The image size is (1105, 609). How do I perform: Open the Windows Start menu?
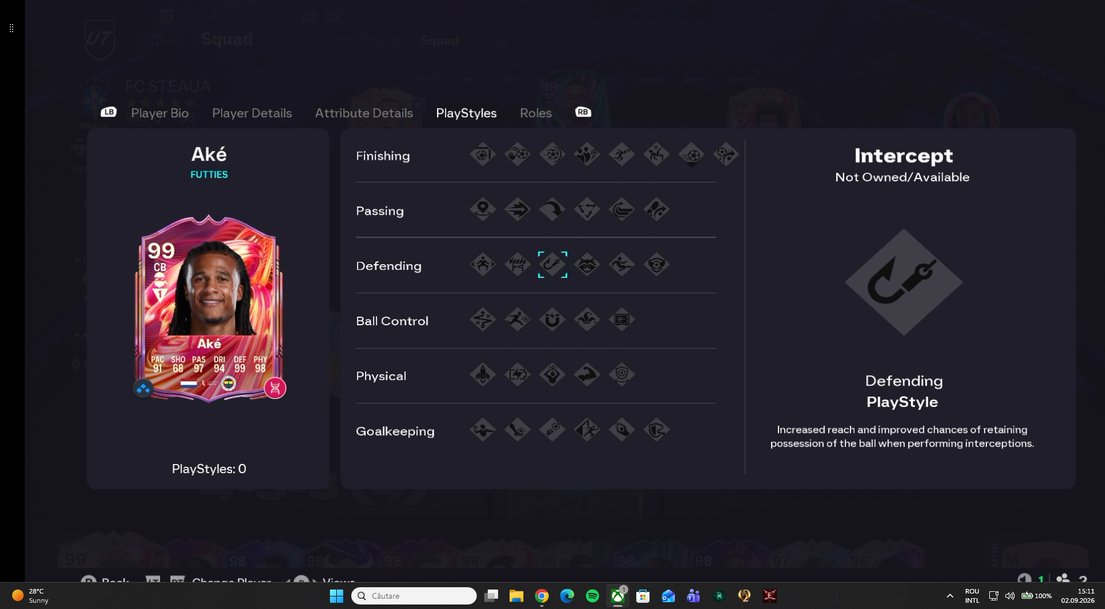pyautogui.click(x=336, y=596)
